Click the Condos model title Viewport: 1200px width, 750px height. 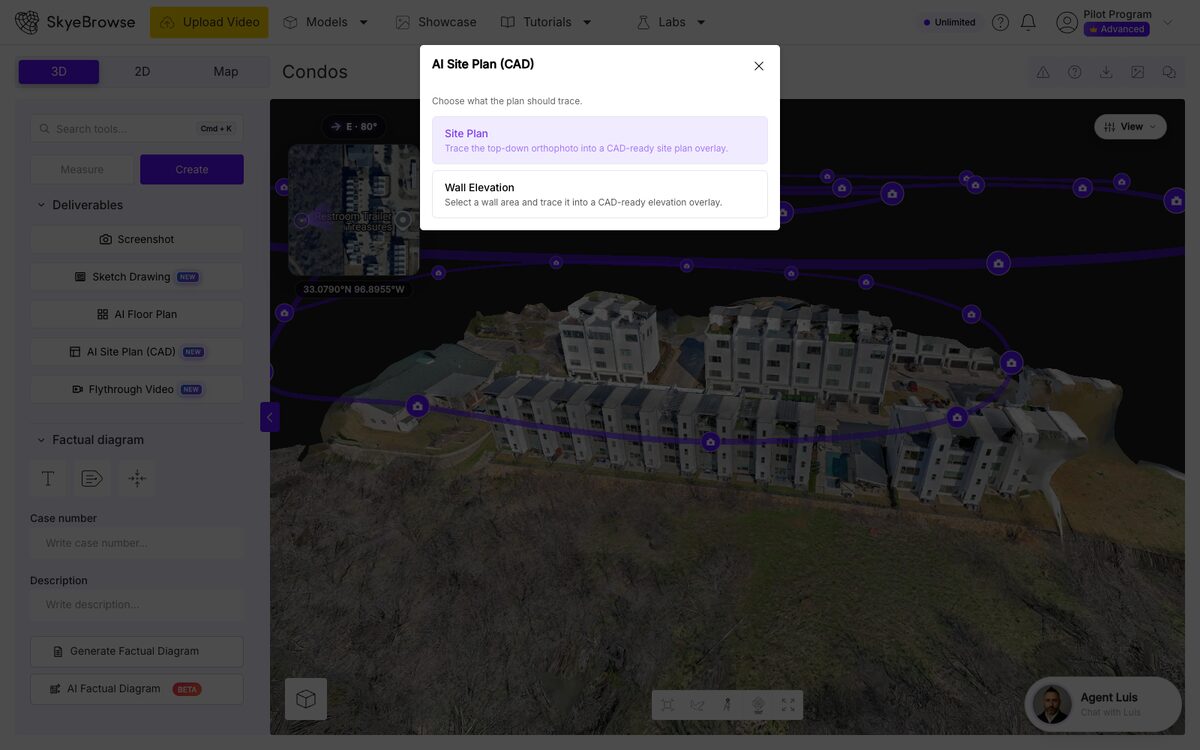[x=315, y=72]
